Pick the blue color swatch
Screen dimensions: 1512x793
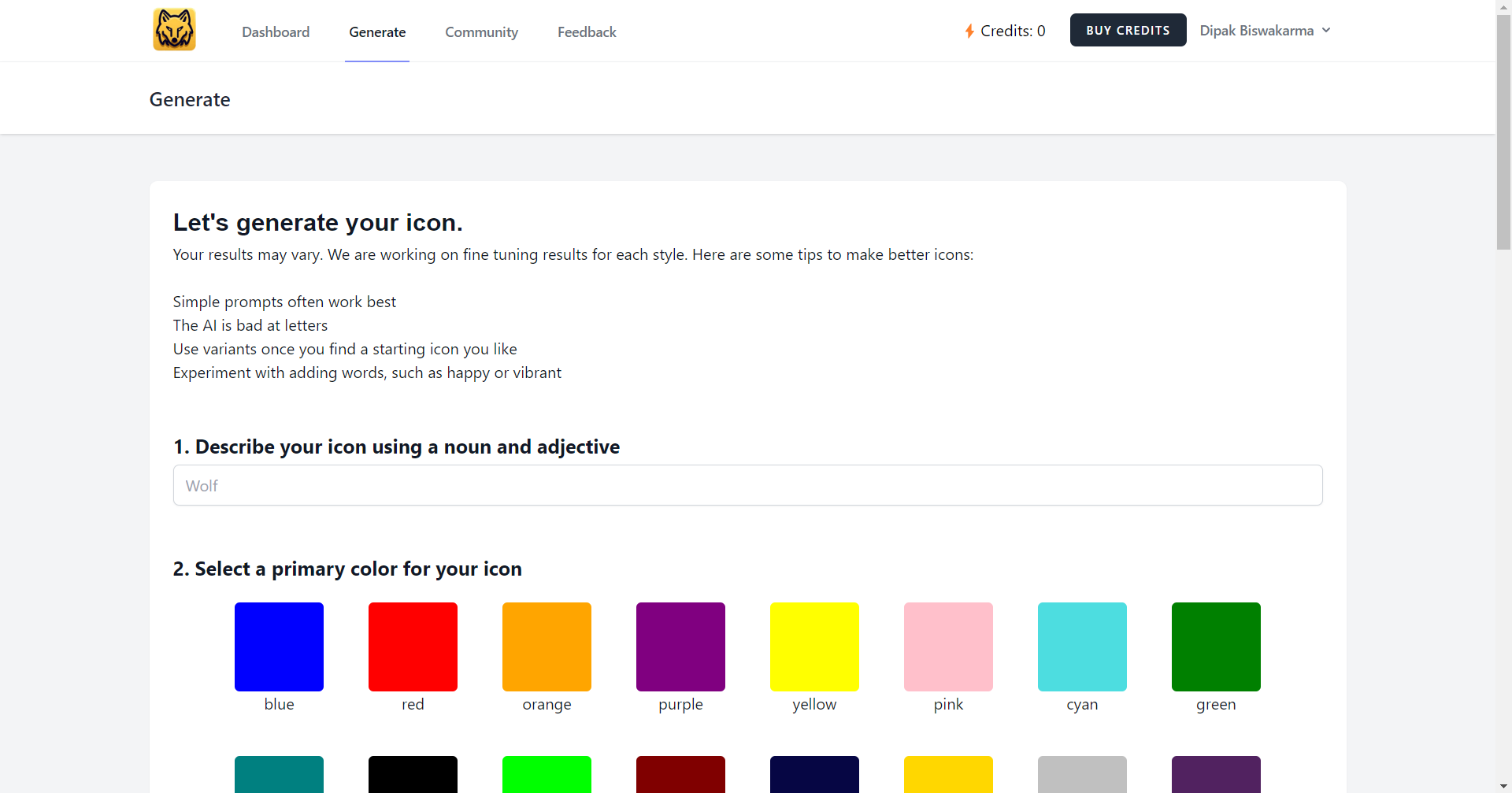[x=279, y=647]
